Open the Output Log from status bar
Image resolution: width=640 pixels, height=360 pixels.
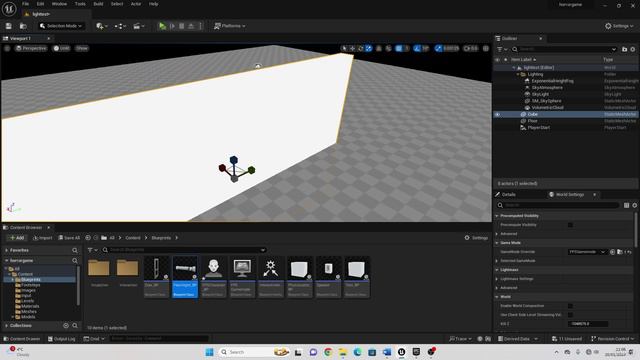[61, 339]
